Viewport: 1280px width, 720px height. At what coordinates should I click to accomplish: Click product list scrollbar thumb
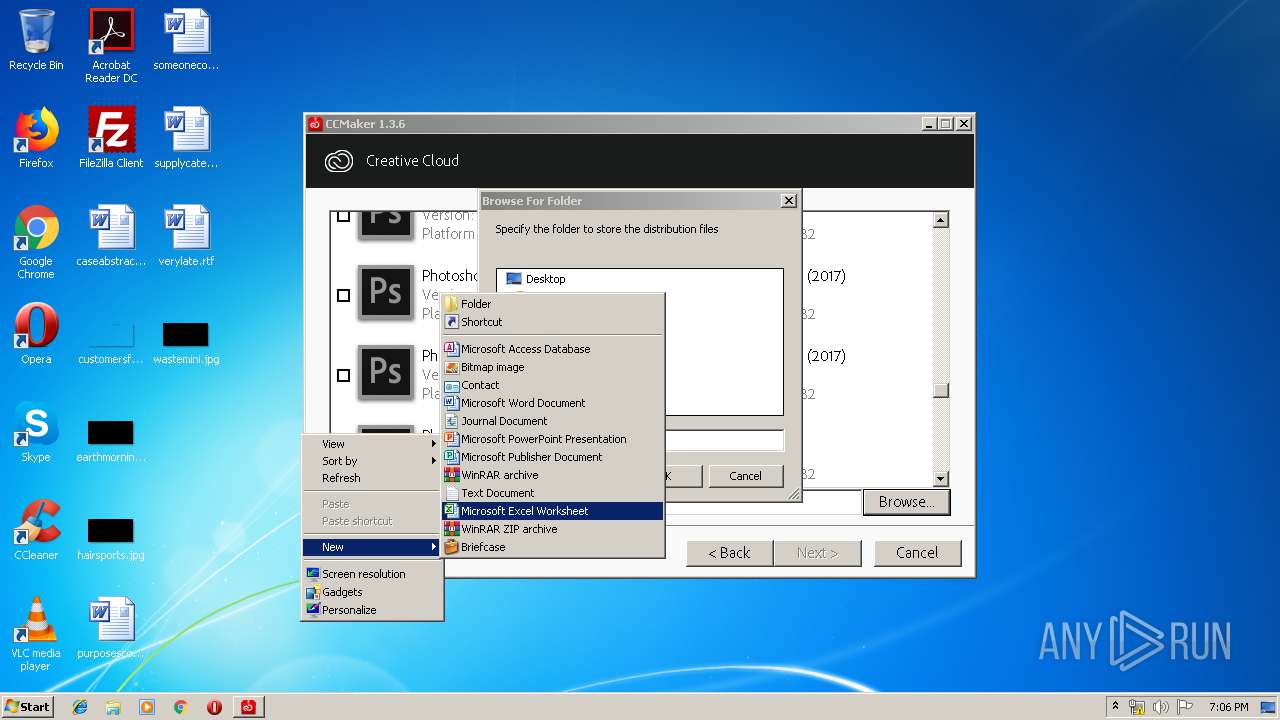pos(940,391)
